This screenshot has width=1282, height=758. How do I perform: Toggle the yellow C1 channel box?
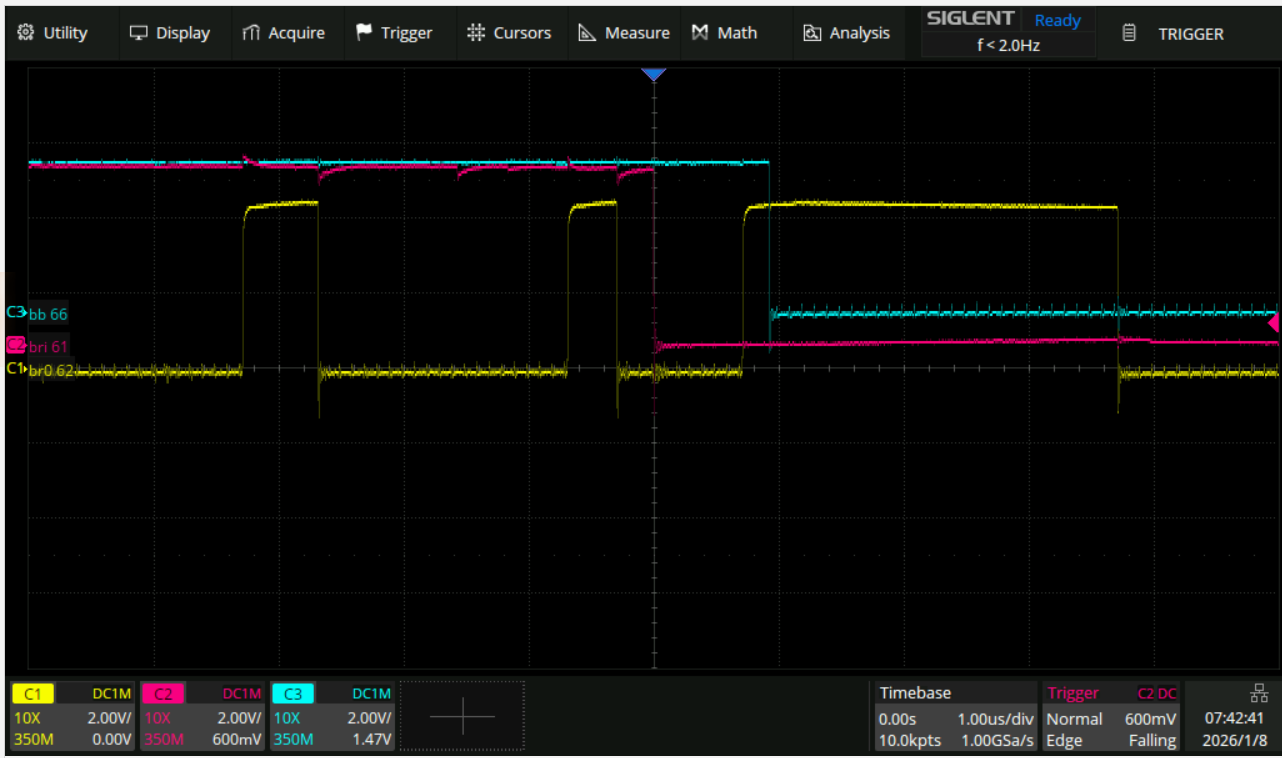(x=71, y=717)
